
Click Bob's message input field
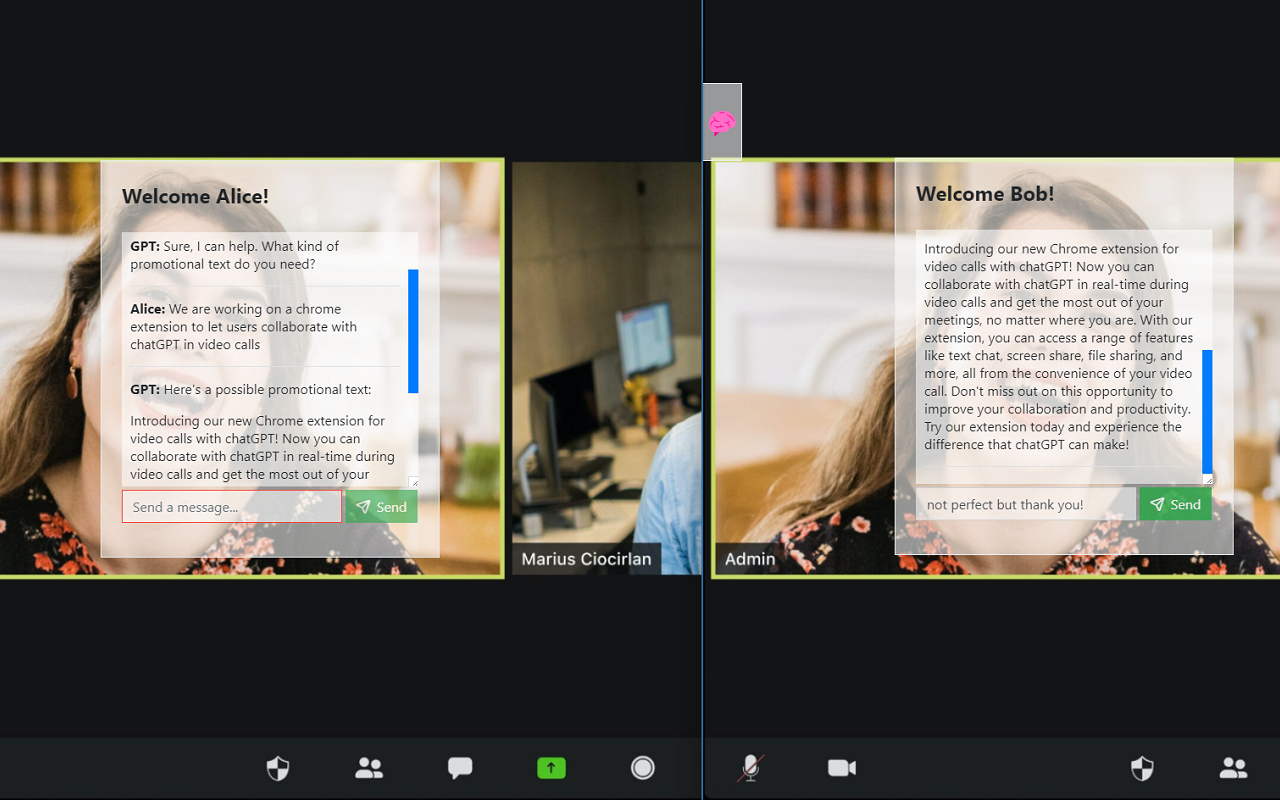pyautogui.click(x=1026, y=504)
